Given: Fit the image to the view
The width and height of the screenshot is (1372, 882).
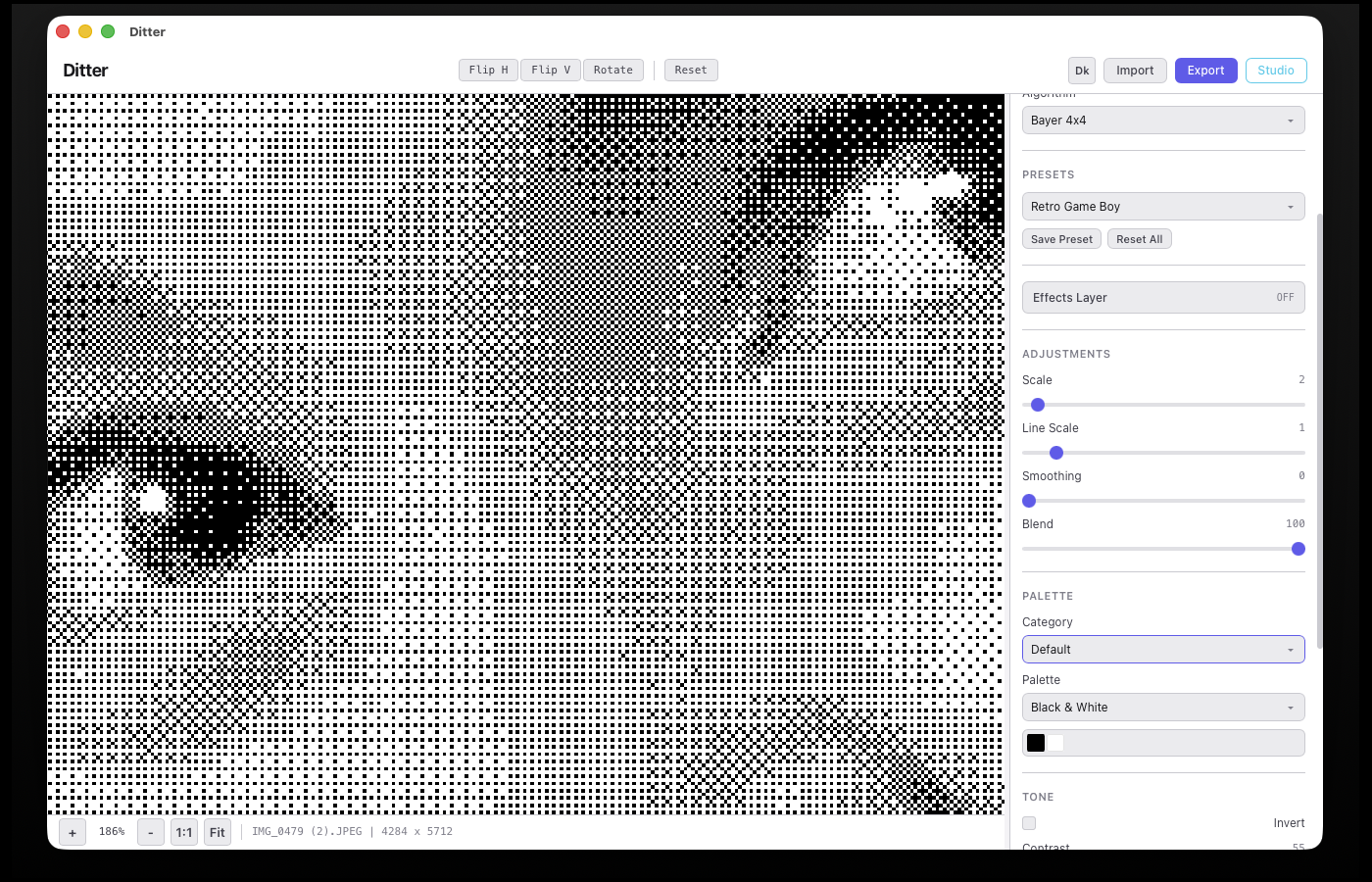Looking at the screenshot, I should click(218, 832).
